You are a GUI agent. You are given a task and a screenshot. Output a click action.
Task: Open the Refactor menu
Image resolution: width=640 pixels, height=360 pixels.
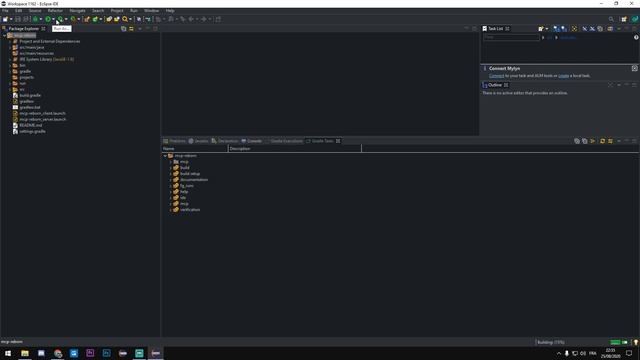(55, 11)
